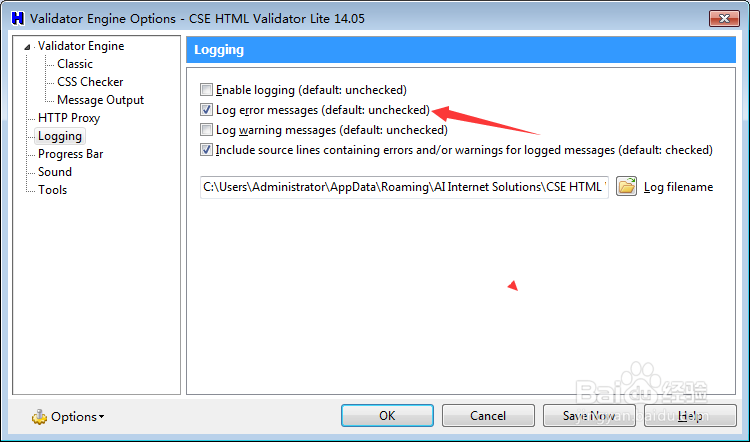The height and width of the screenshot is (442, 750).
Task: Uncheck Log error messages
Action: (207, 110)
